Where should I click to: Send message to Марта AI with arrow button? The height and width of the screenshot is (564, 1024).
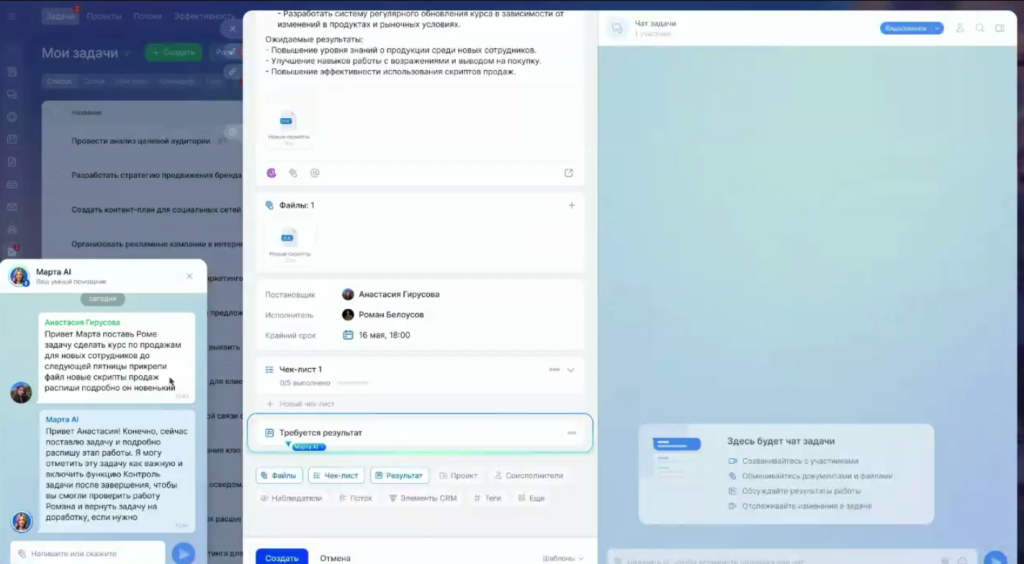click(182, 553)
